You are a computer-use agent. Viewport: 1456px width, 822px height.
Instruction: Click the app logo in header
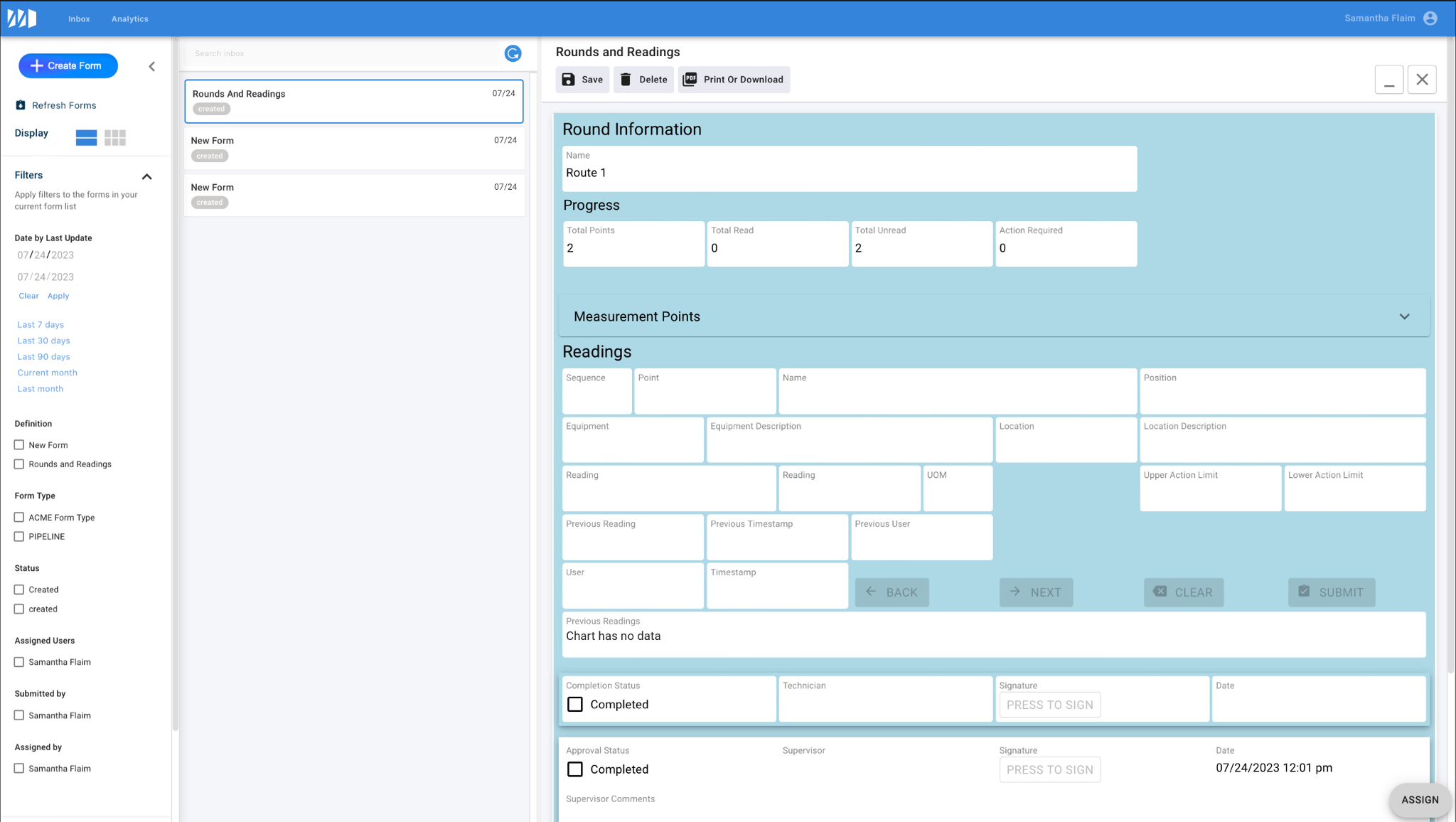tap(22, 18)
